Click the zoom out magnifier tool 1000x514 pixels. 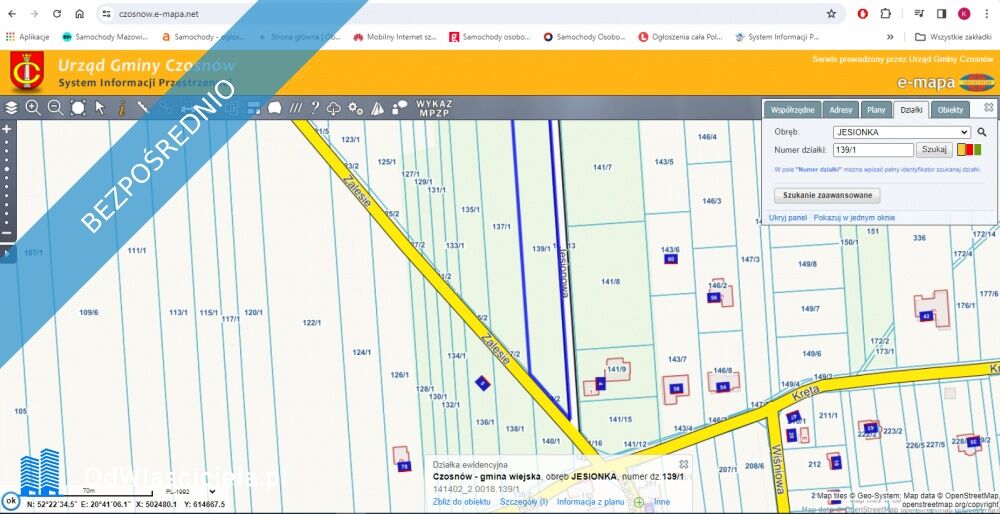[55, 107]
